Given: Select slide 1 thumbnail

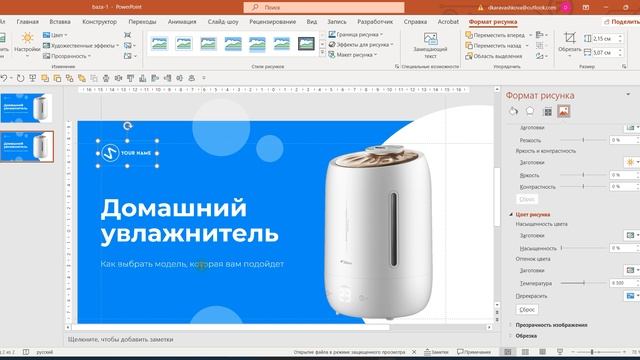Looking at the screenshot, I should [27, 108].
